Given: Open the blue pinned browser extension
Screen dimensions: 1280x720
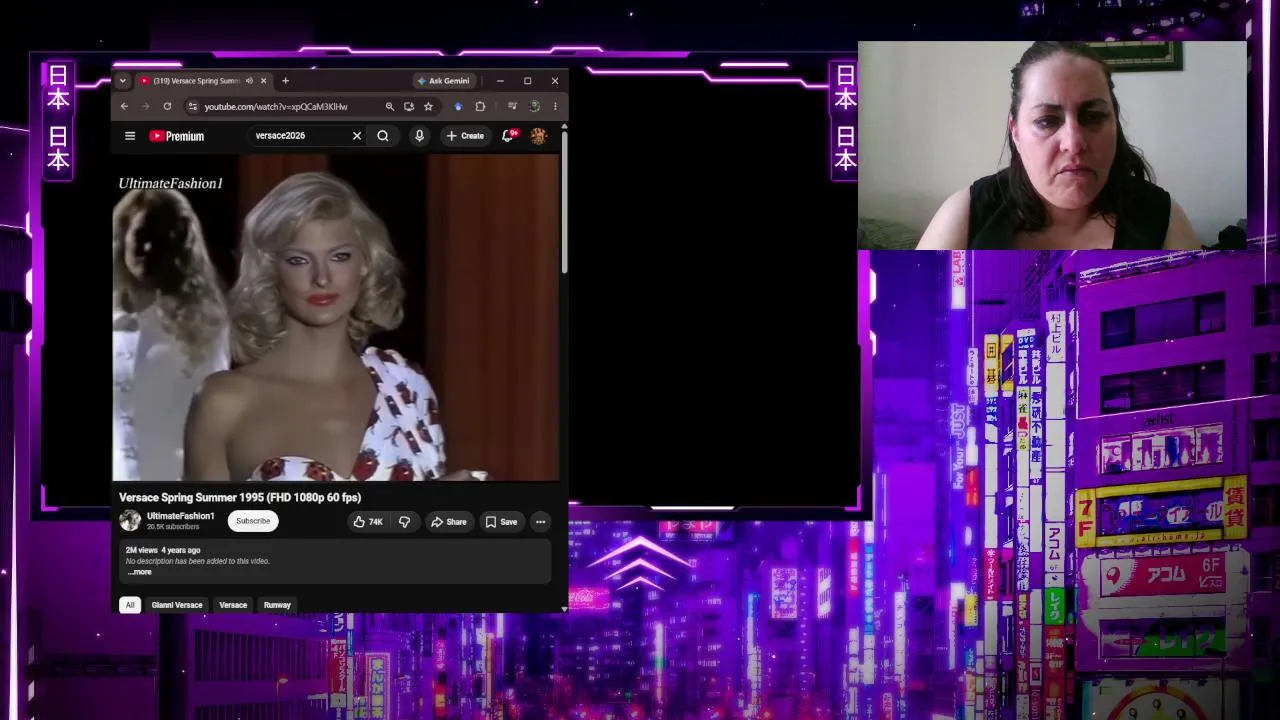Looking at the screenshot, I should point(458,106).
